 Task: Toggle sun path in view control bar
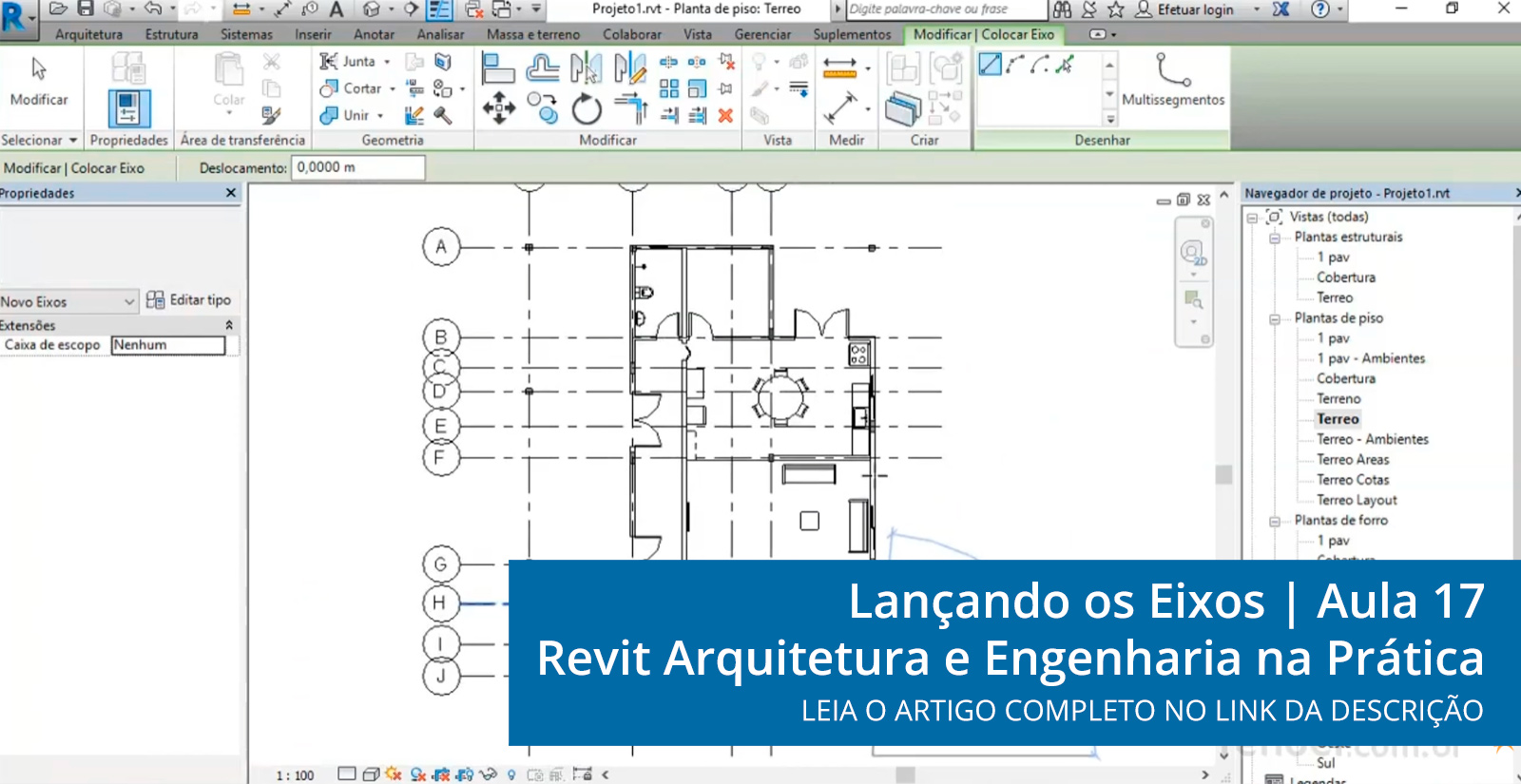point(393,774)
